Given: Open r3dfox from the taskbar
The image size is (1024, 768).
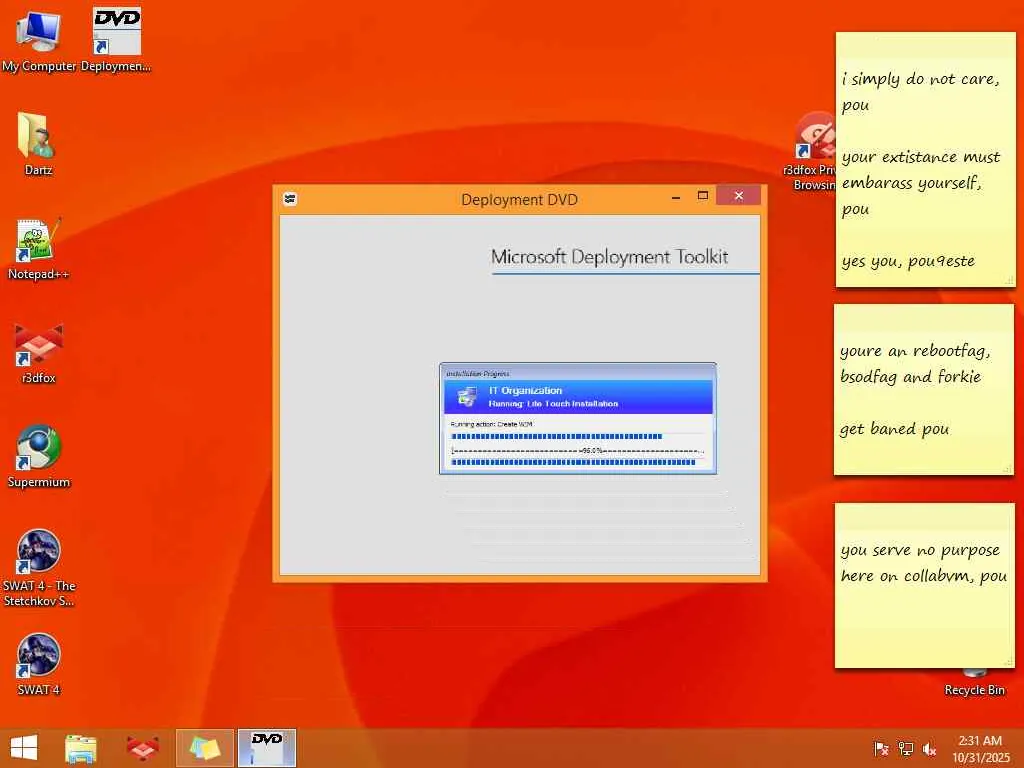Looking at the screenshot, I should [x=142, y=748].
